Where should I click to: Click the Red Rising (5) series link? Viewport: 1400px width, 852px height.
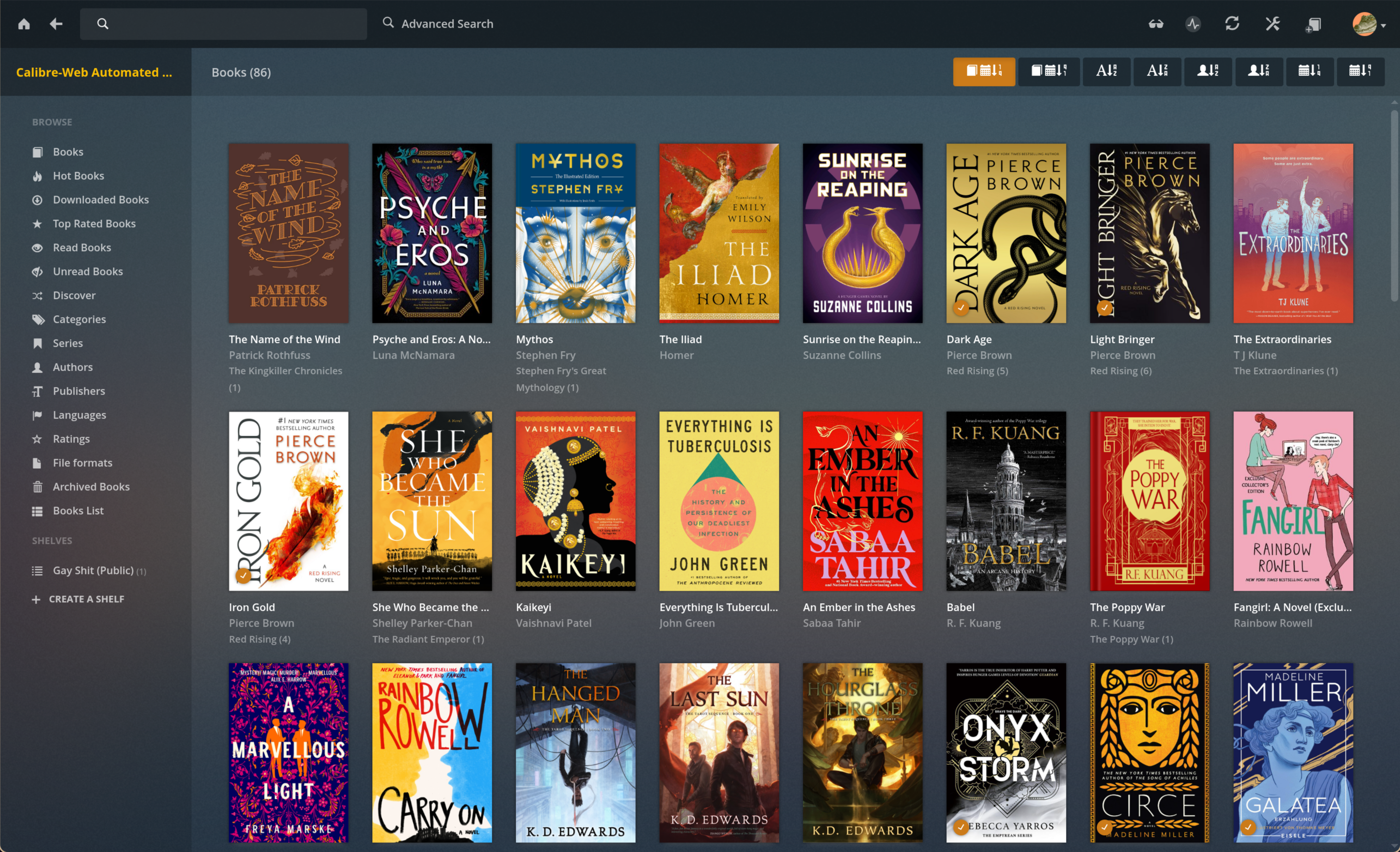977,371
